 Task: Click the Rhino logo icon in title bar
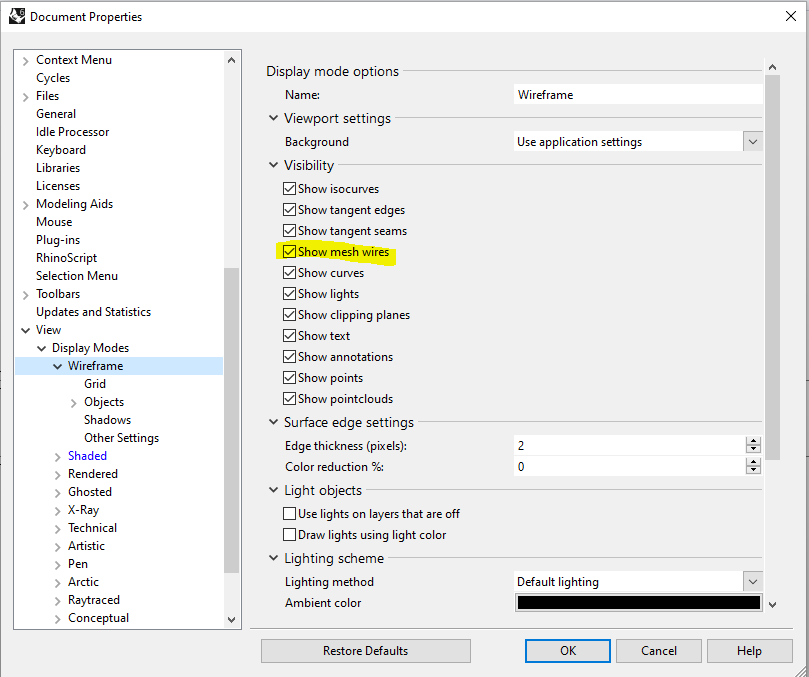click(x=17, y=16)
